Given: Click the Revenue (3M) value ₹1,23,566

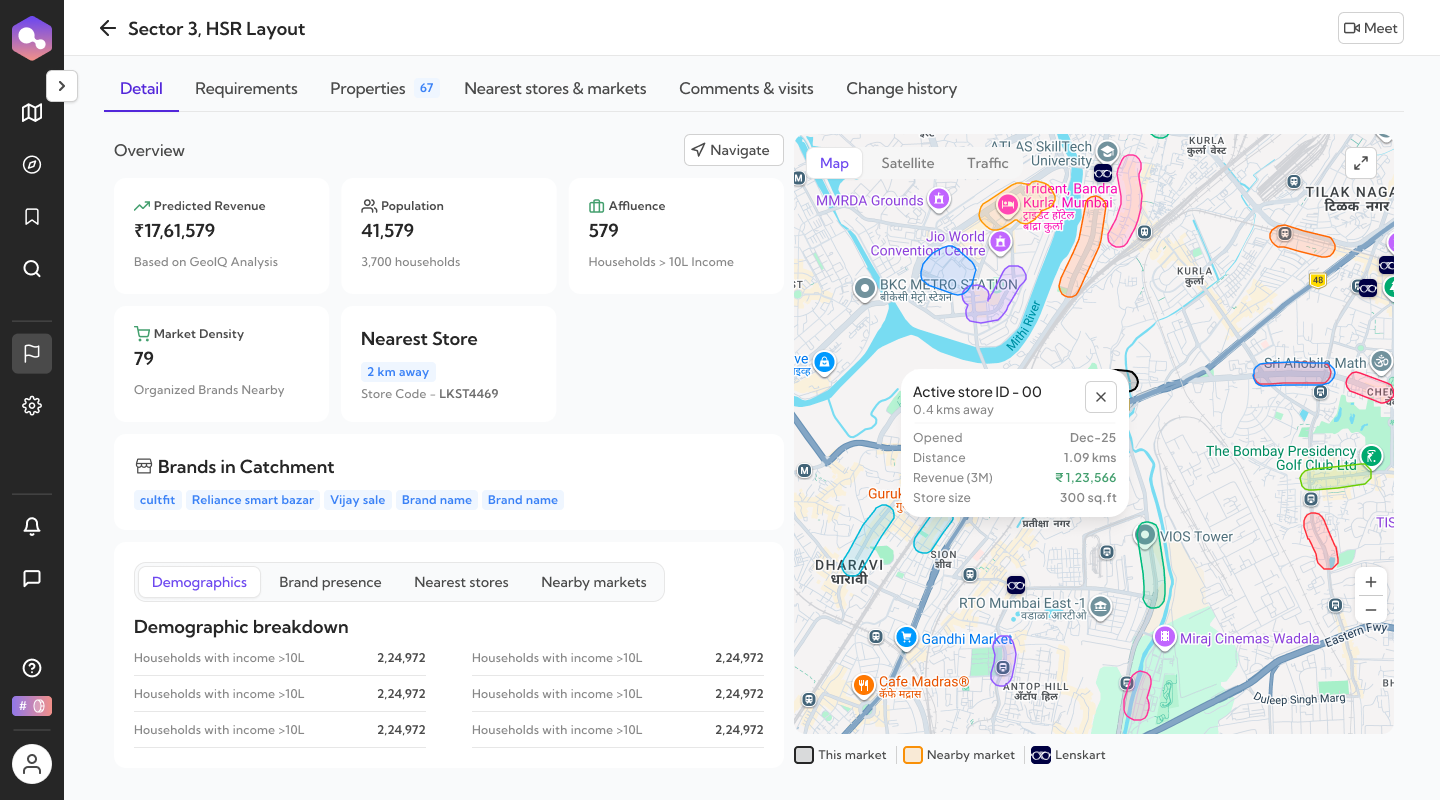Looking at the screenshot, I should 1086,478.
